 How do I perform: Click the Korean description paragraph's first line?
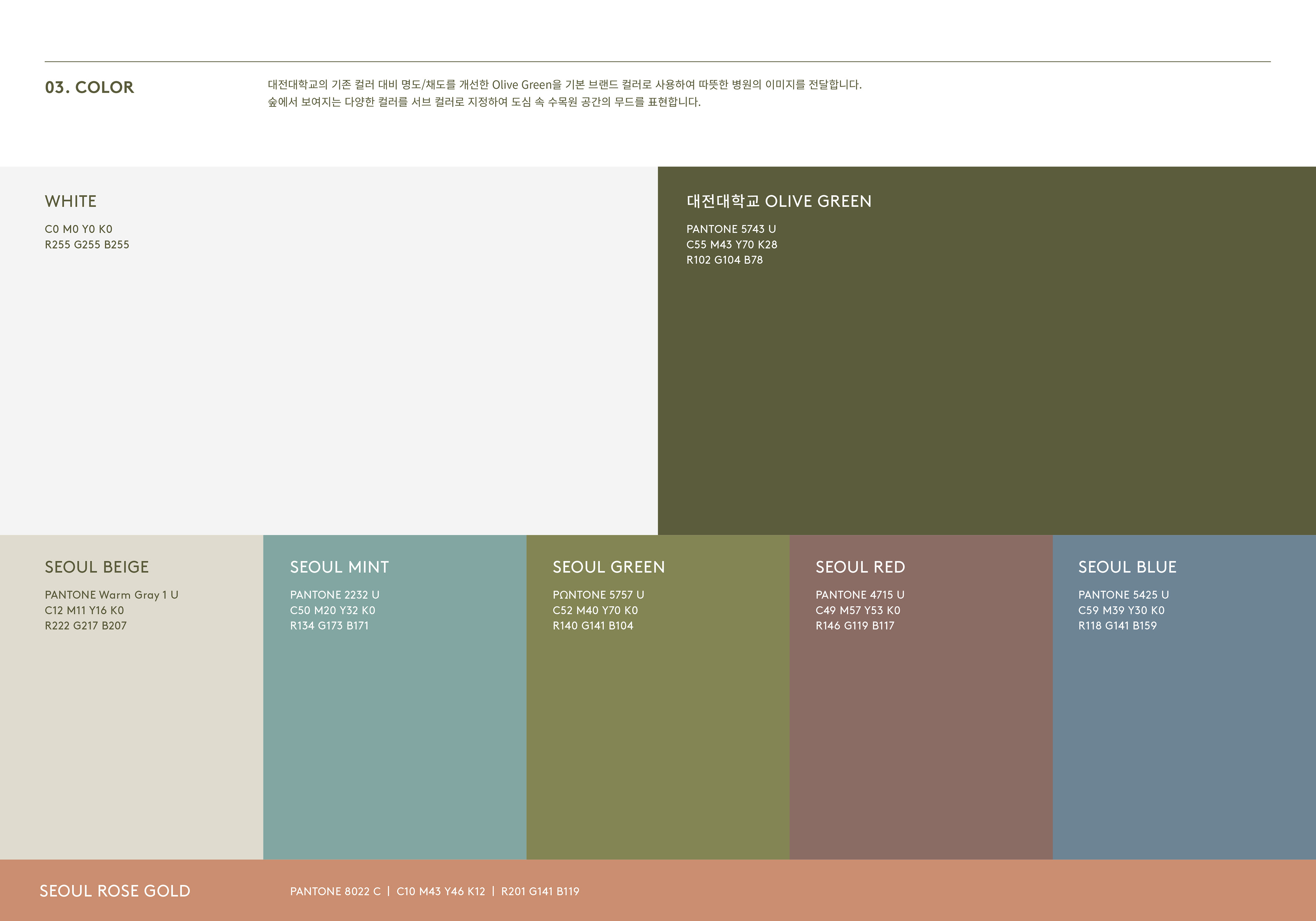point(564,85)
